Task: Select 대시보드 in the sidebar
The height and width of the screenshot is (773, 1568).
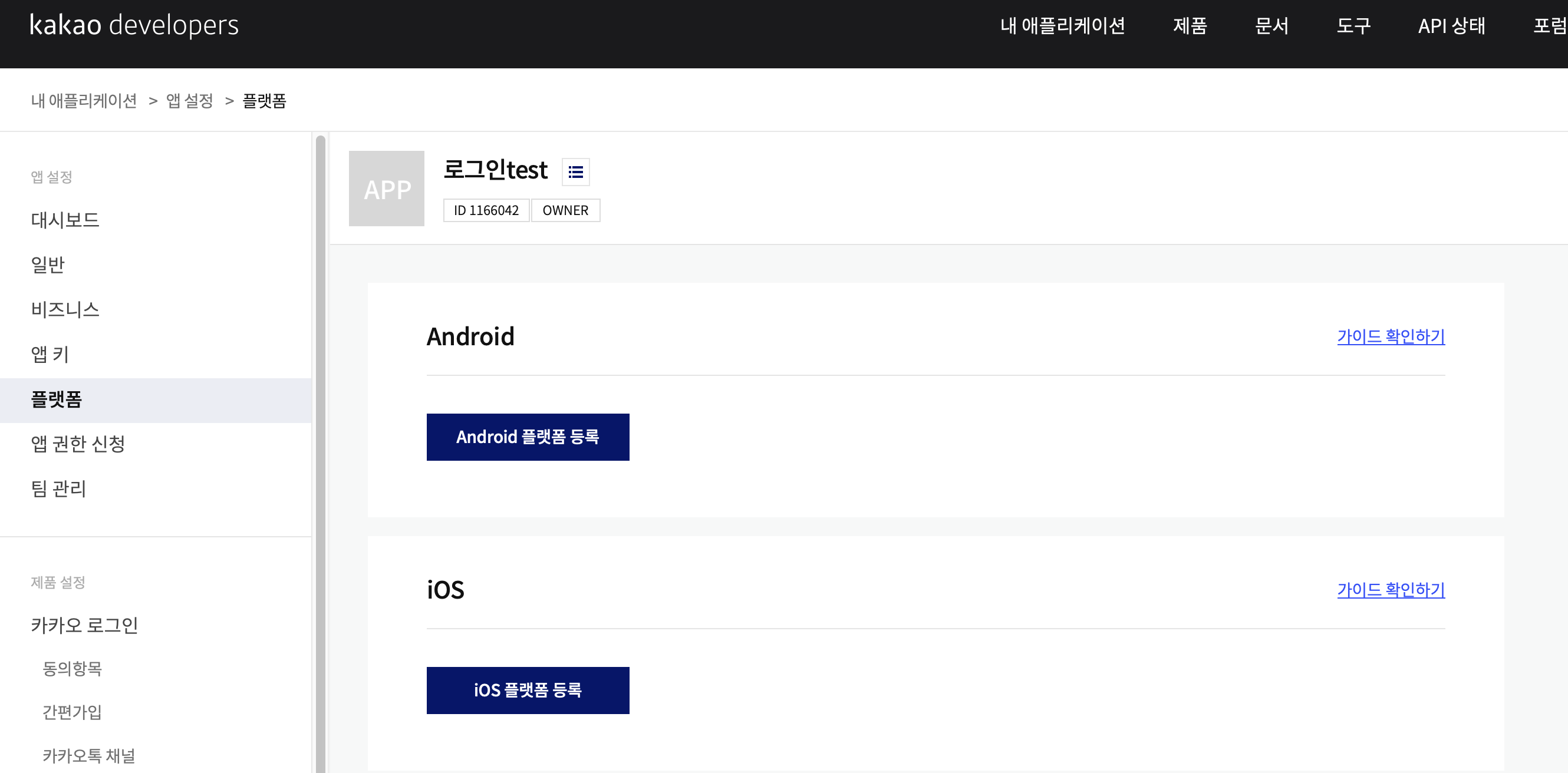Action: 65,220
